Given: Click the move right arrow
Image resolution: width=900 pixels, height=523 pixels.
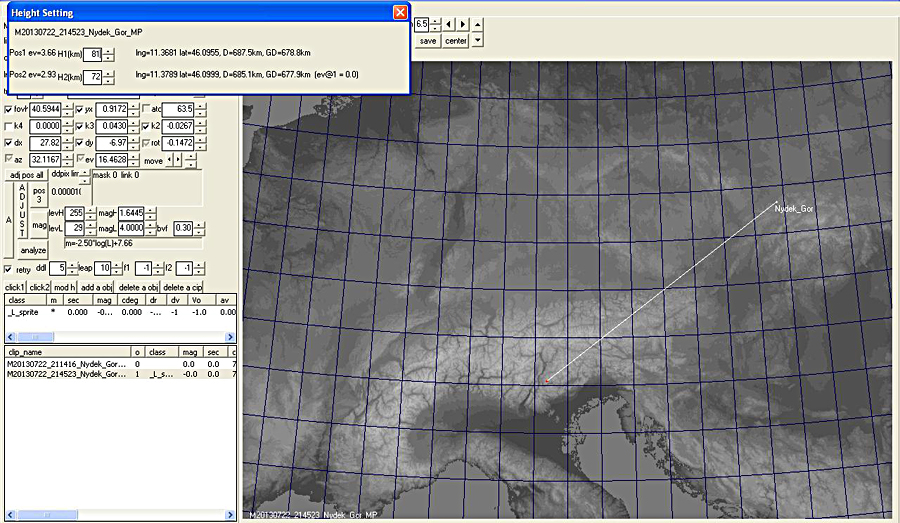Looking at the screenshot, I should click(x=178, y=160).
